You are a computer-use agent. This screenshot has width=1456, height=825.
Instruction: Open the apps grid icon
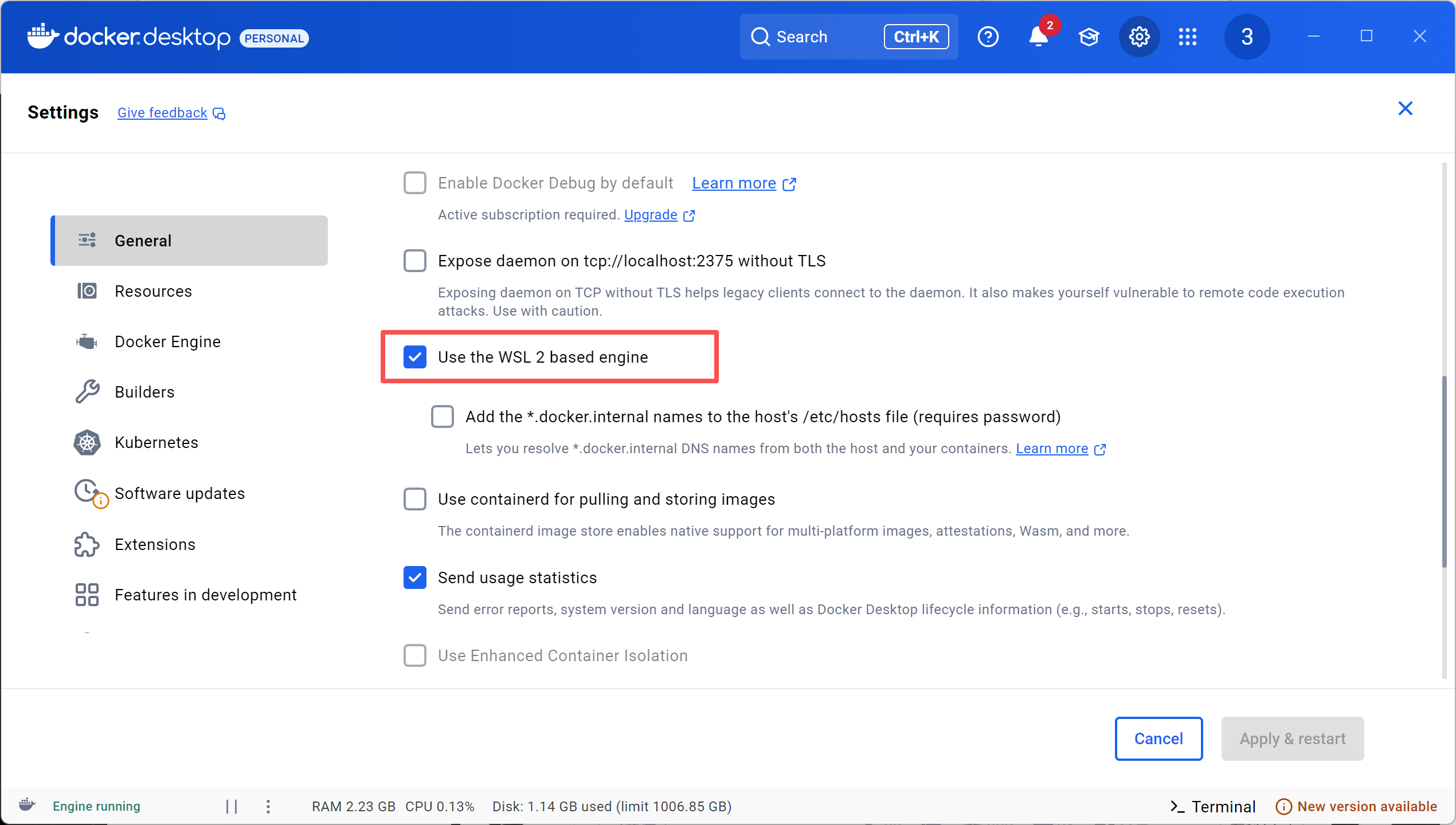coord(1187,37)
